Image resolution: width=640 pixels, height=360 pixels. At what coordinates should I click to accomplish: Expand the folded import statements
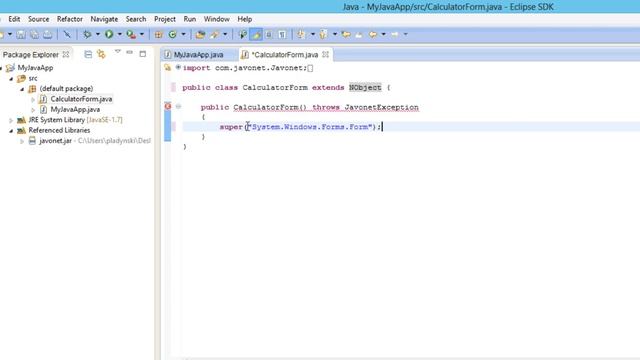point(178,67)
